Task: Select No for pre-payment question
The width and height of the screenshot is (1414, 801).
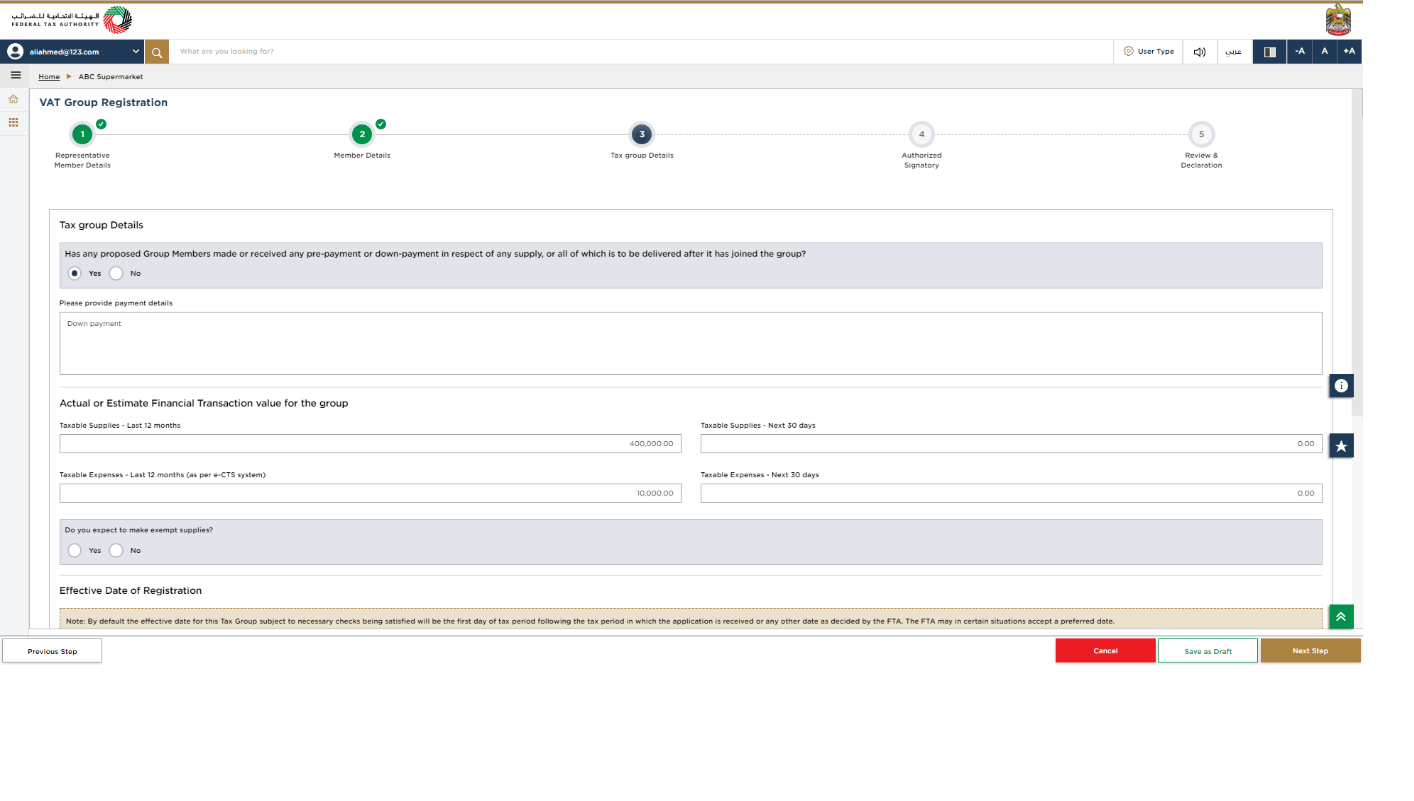Action: (x=116, y=273)
